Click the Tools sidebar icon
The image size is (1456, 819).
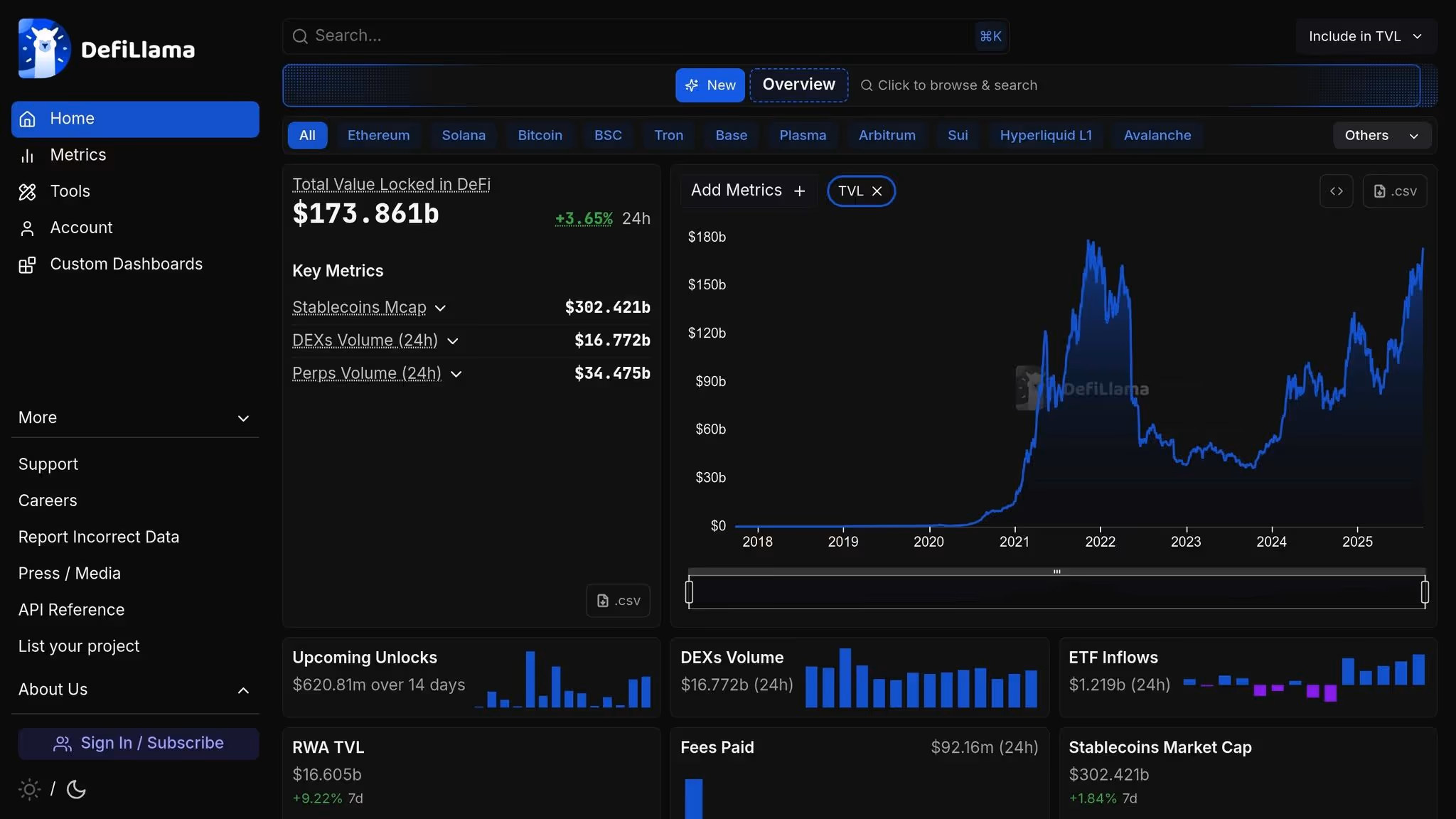click(27, 192)
